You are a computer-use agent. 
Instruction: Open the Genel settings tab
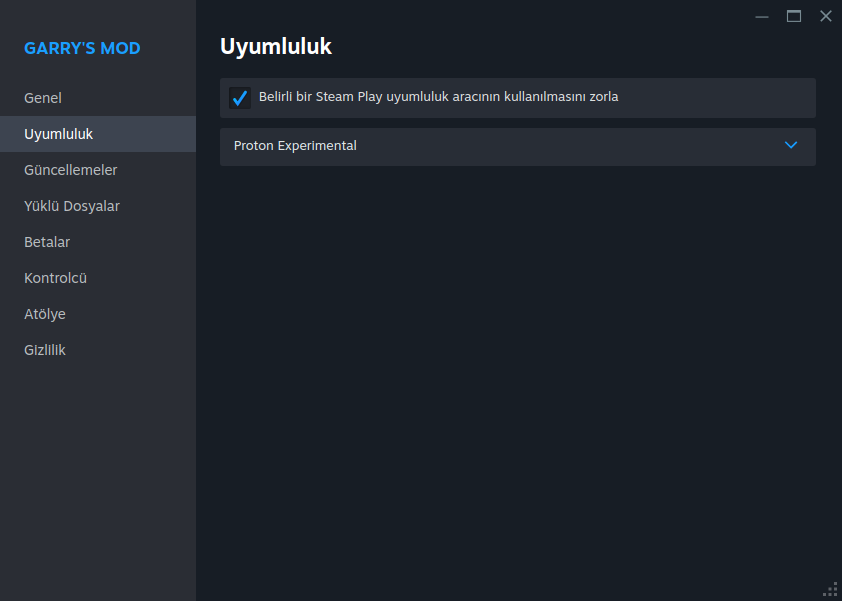[x=43, y=98]
